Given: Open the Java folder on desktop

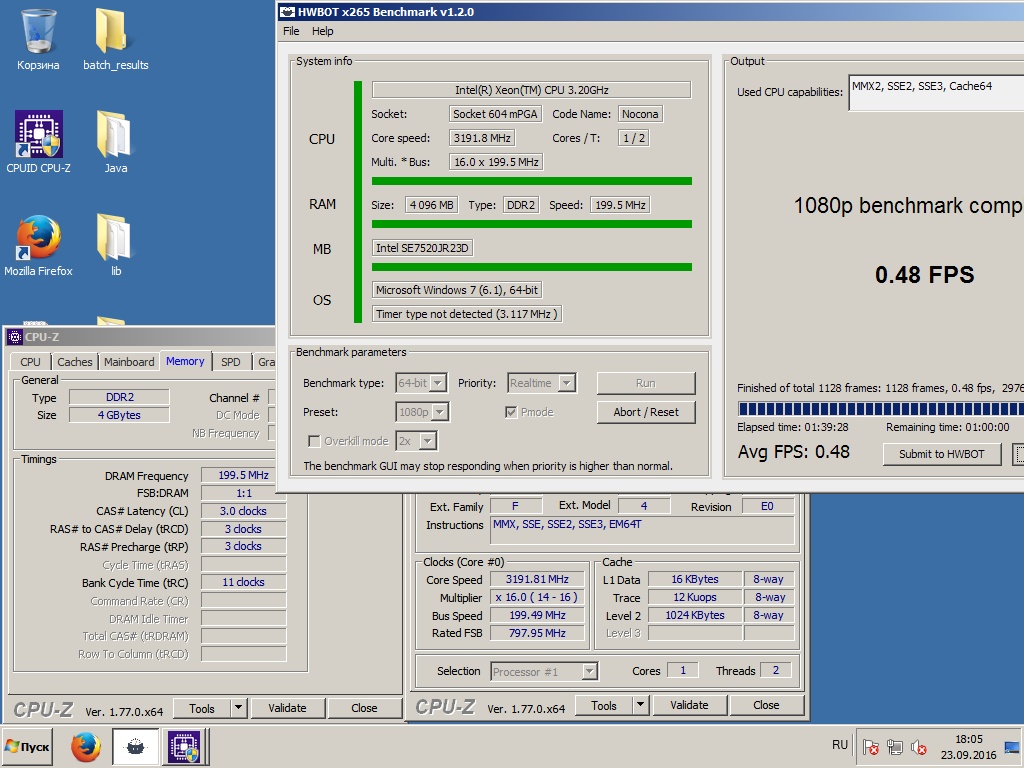Looking at the screenshot, I should 116,142.
